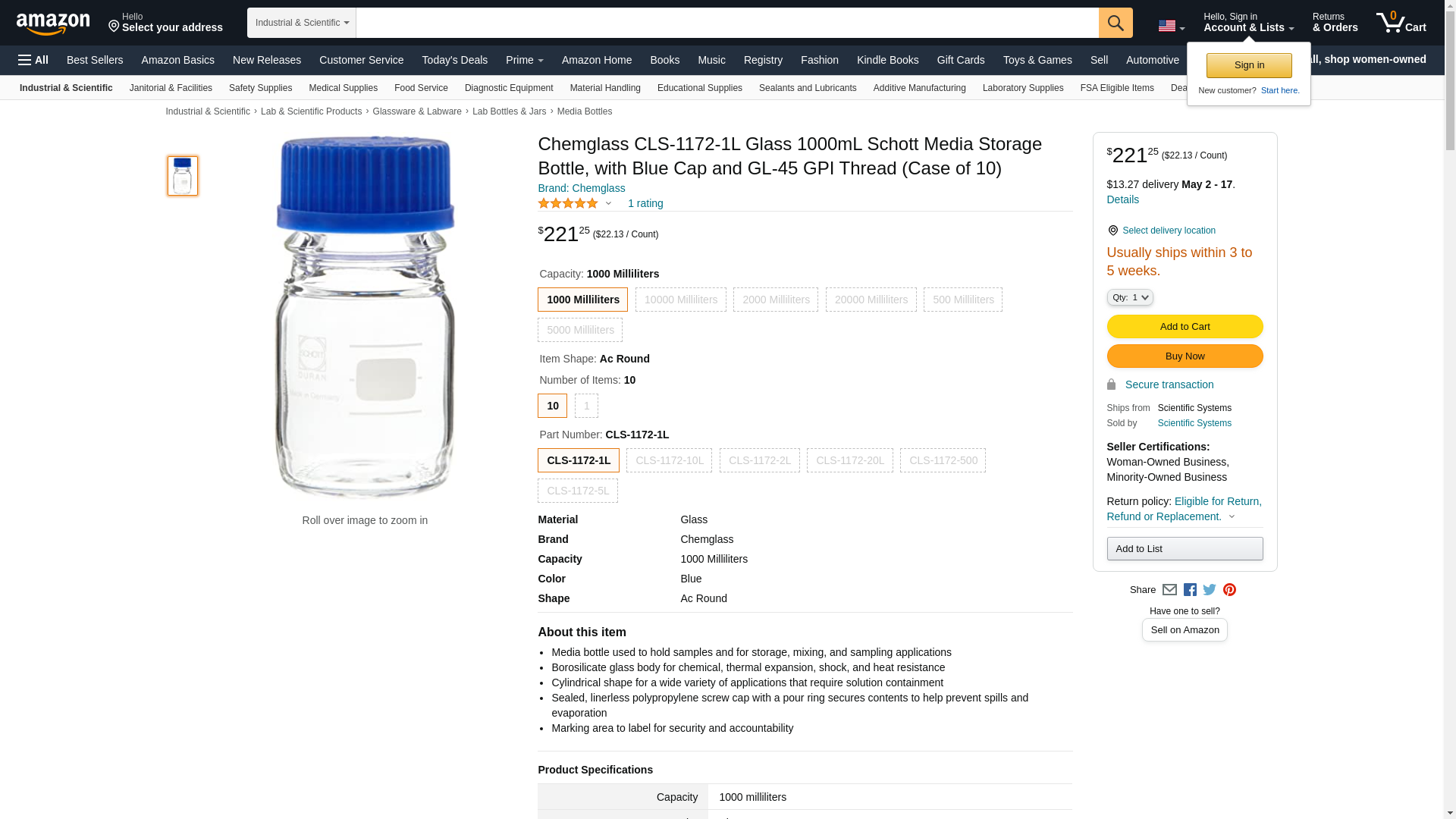This screenshot has height=819, width=1456.
Task: Open Today's Deals in the navigation bar
Action: (454, 60)
